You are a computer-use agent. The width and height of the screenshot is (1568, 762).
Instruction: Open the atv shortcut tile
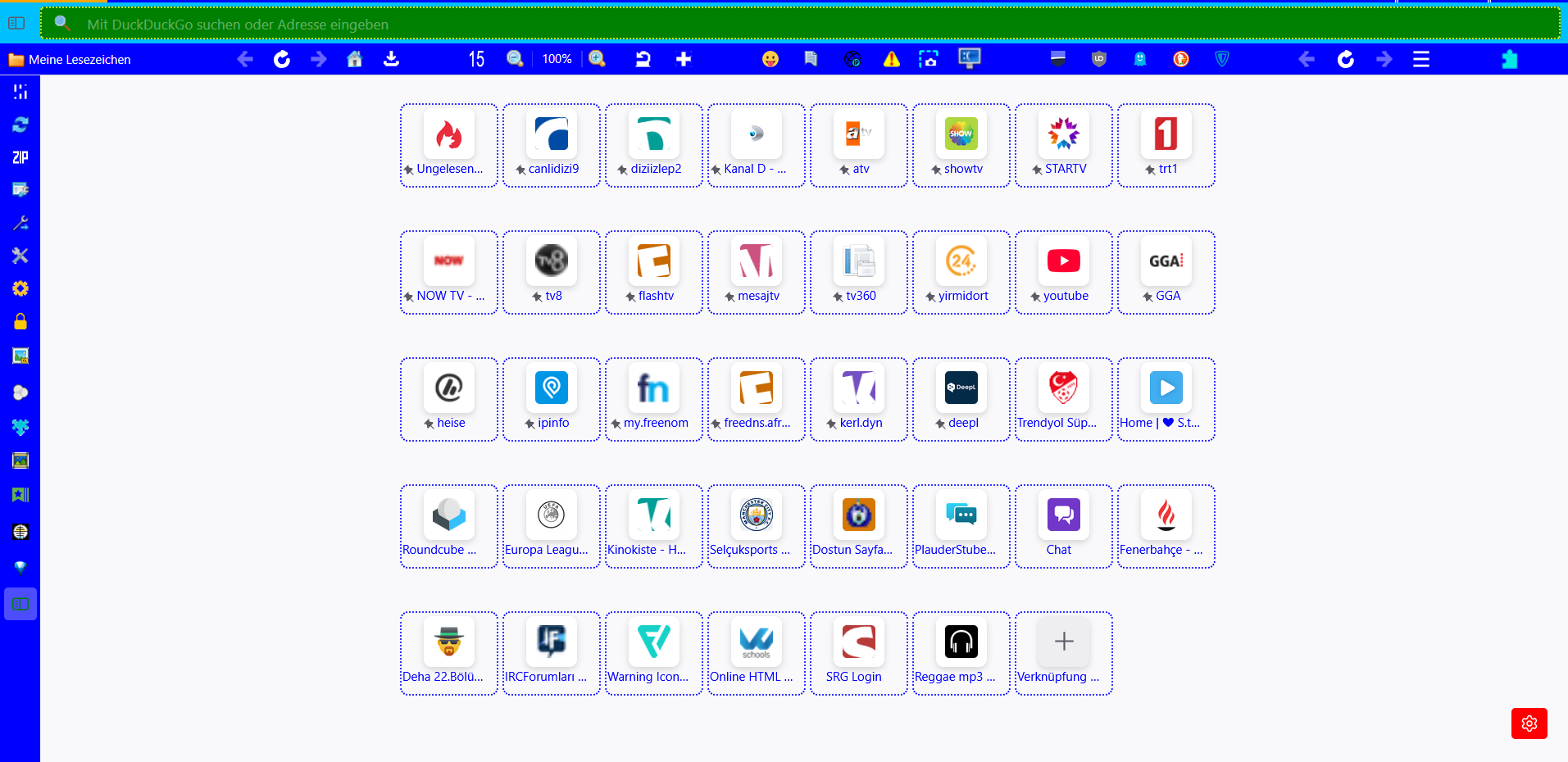859,145
